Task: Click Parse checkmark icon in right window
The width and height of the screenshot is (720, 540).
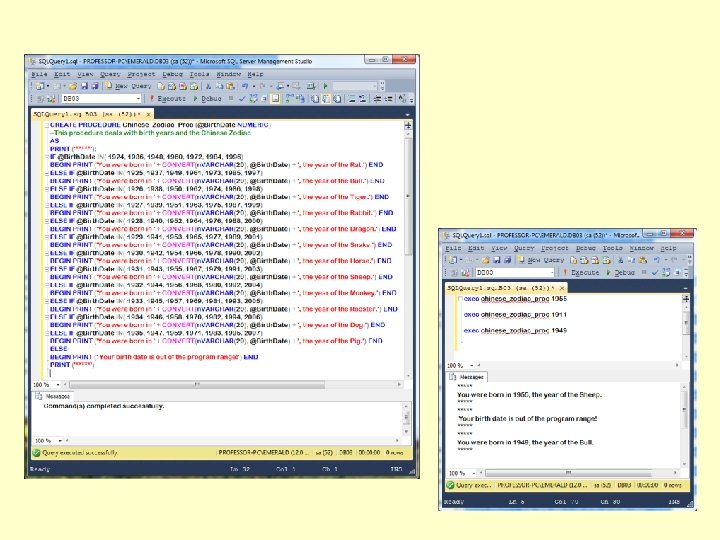Action: pyautogui.click(x=655, y=272)
